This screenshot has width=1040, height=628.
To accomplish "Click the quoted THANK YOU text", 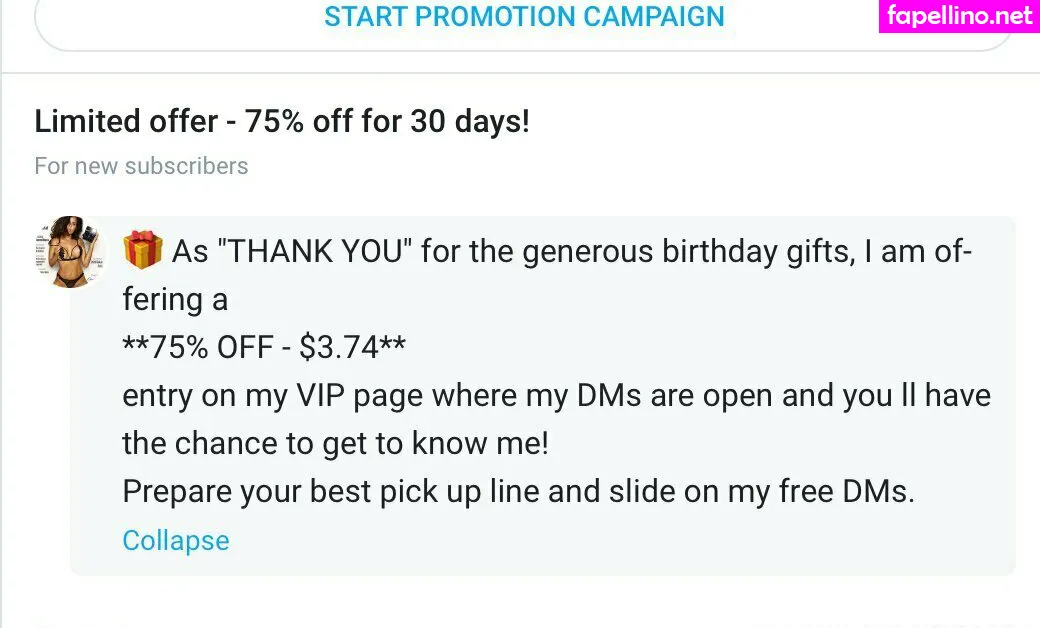I will [x=313, y=251].
